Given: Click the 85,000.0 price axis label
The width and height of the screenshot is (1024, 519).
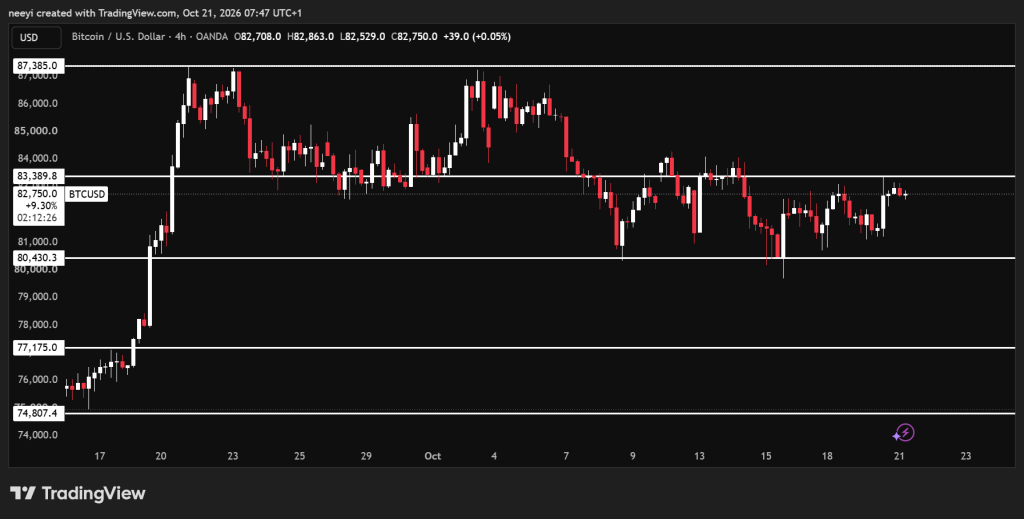Looking at the screenshot, I should (38, 131).
